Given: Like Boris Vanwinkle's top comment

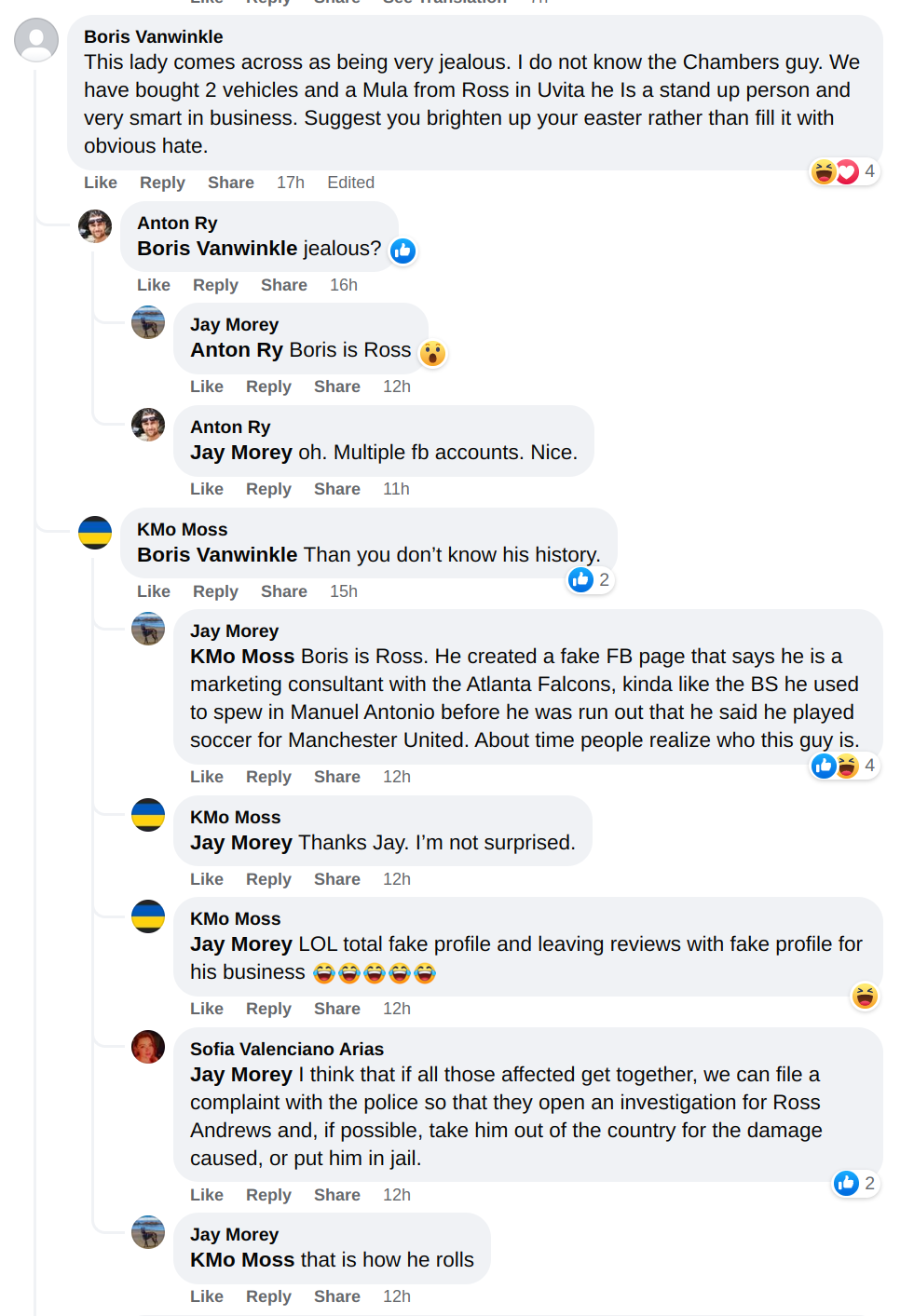Looking at the screenshot, I should click(101, 183).
